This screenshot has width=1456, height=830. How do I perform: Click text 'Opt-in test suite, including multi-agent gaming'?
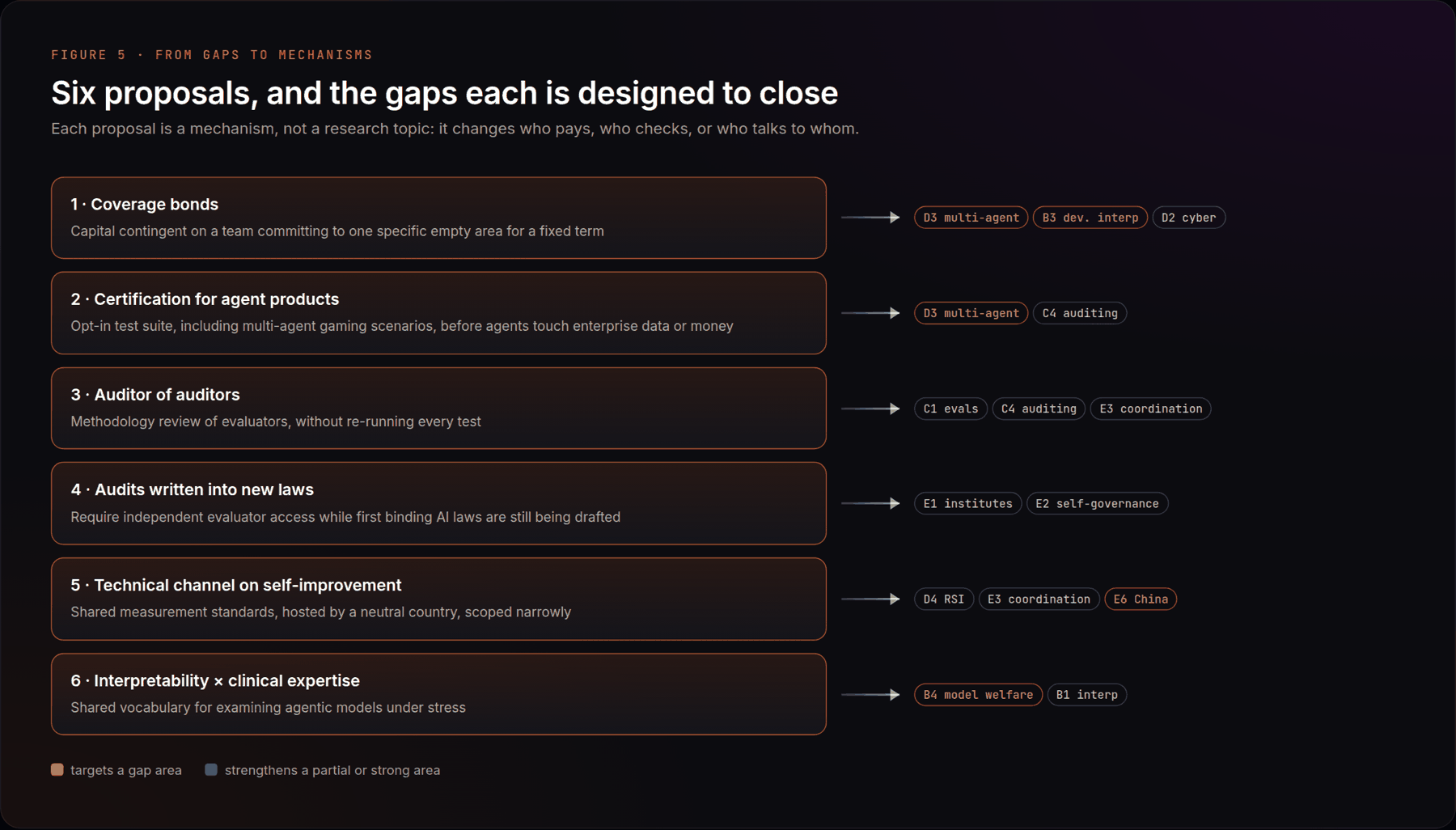(402, 326)
